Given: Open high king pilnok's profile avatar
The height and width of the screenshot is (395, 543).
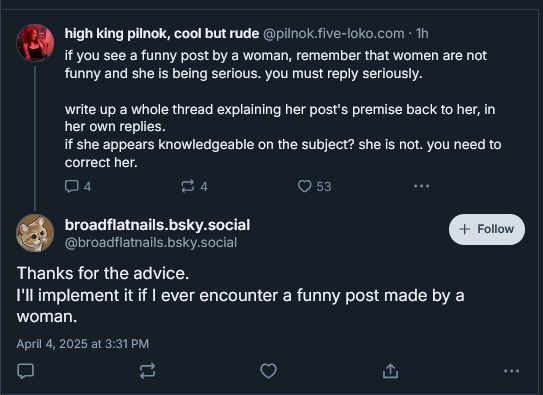Looking at the screenshot, I should click(x=35, y=43).
